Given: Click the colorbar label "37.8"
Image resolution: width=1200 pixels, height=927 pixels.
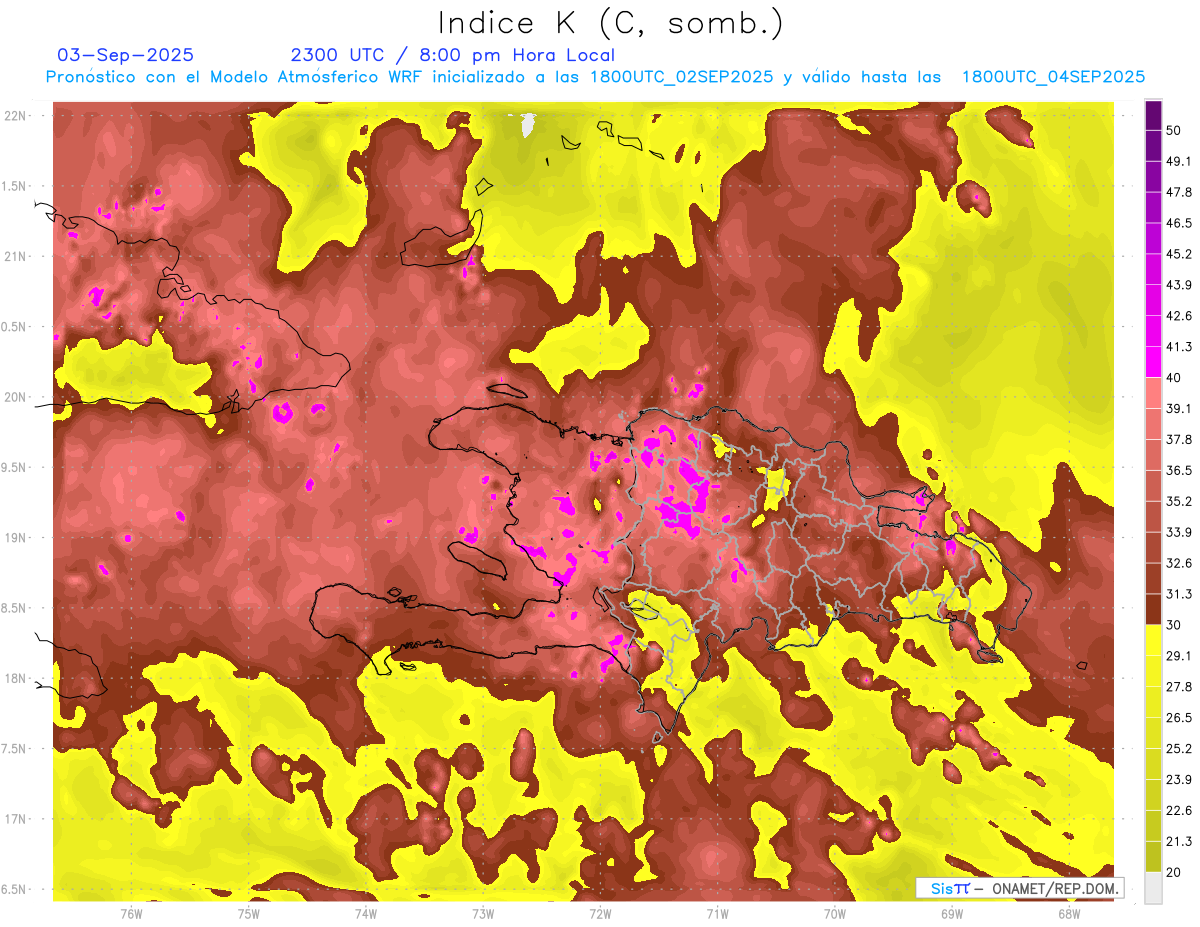Looking at the screenshot, I should [x=1179, y=439].
